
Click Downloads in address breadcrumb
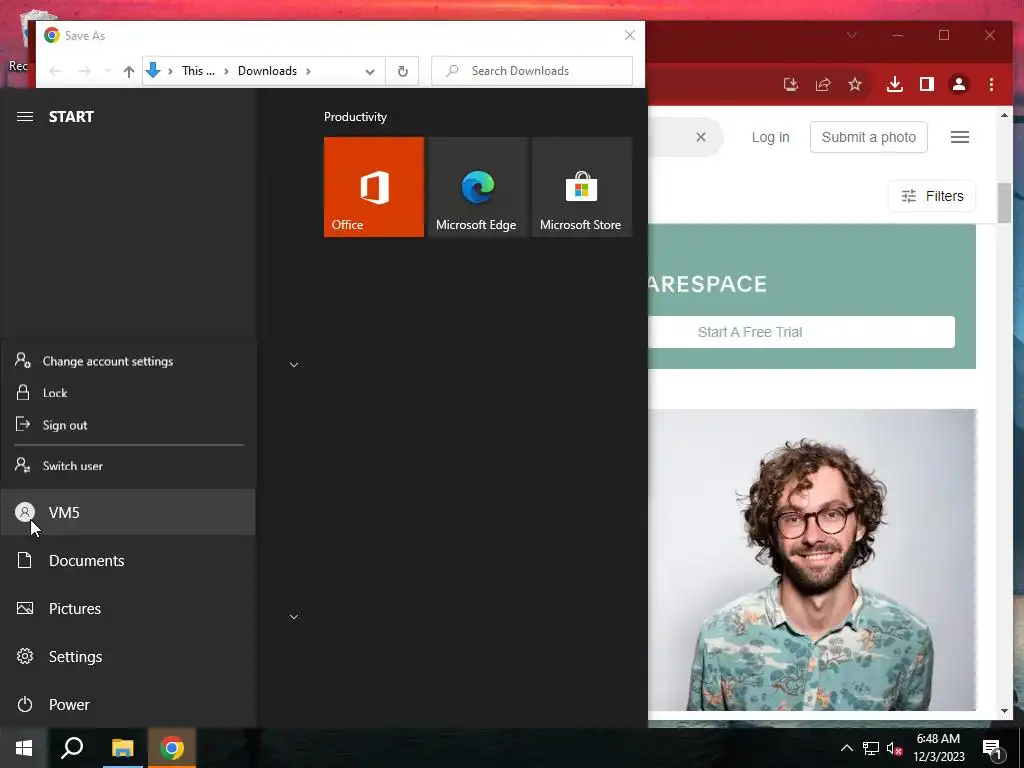pyautogui.click(x=267, y=71)
